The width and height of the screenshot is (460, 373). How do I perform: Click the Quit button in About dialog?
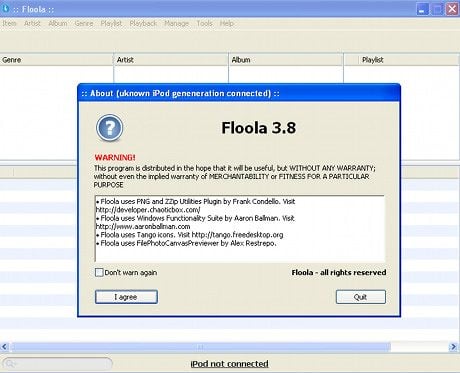point(361,297)
